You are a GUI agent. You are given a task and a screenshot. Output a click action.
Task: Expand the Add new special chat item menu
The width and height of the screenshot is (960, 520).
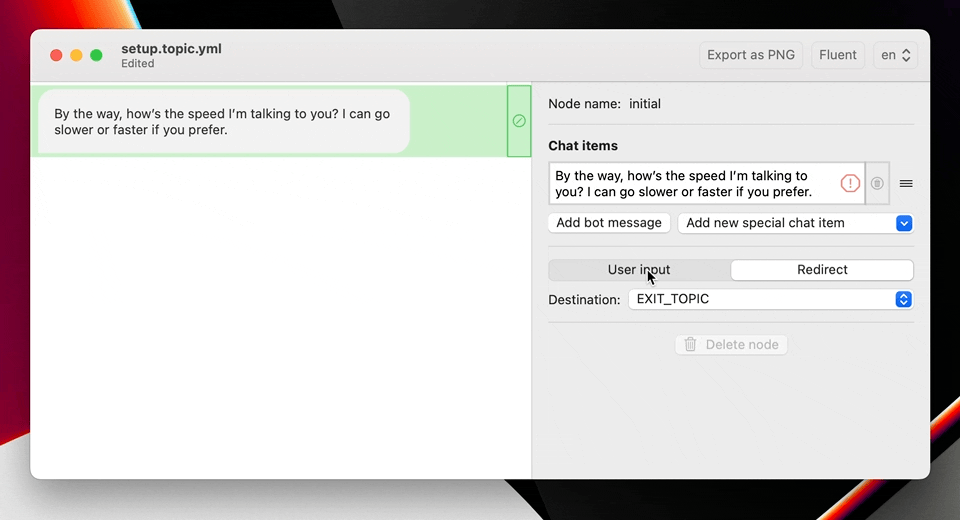click(x=795, y=223)
